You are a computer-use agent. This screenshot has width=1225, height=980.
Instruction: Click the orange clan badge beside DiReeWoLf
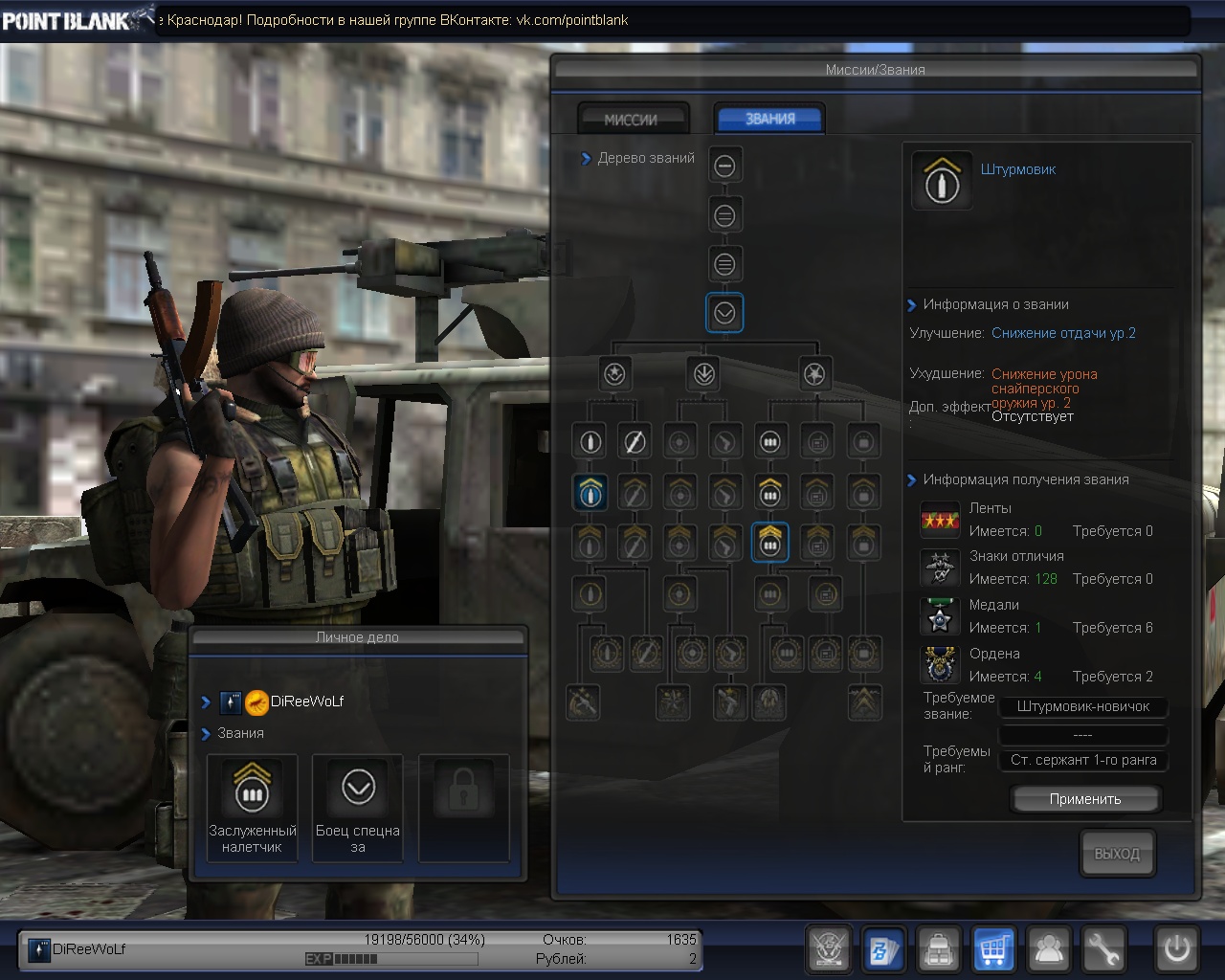[256, 702]
